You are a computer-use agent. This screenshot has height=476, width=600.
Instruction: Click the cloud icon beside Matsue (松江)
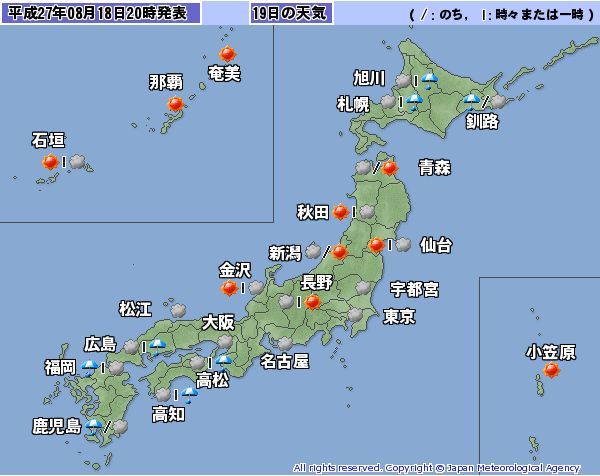(x=177, y=310)
